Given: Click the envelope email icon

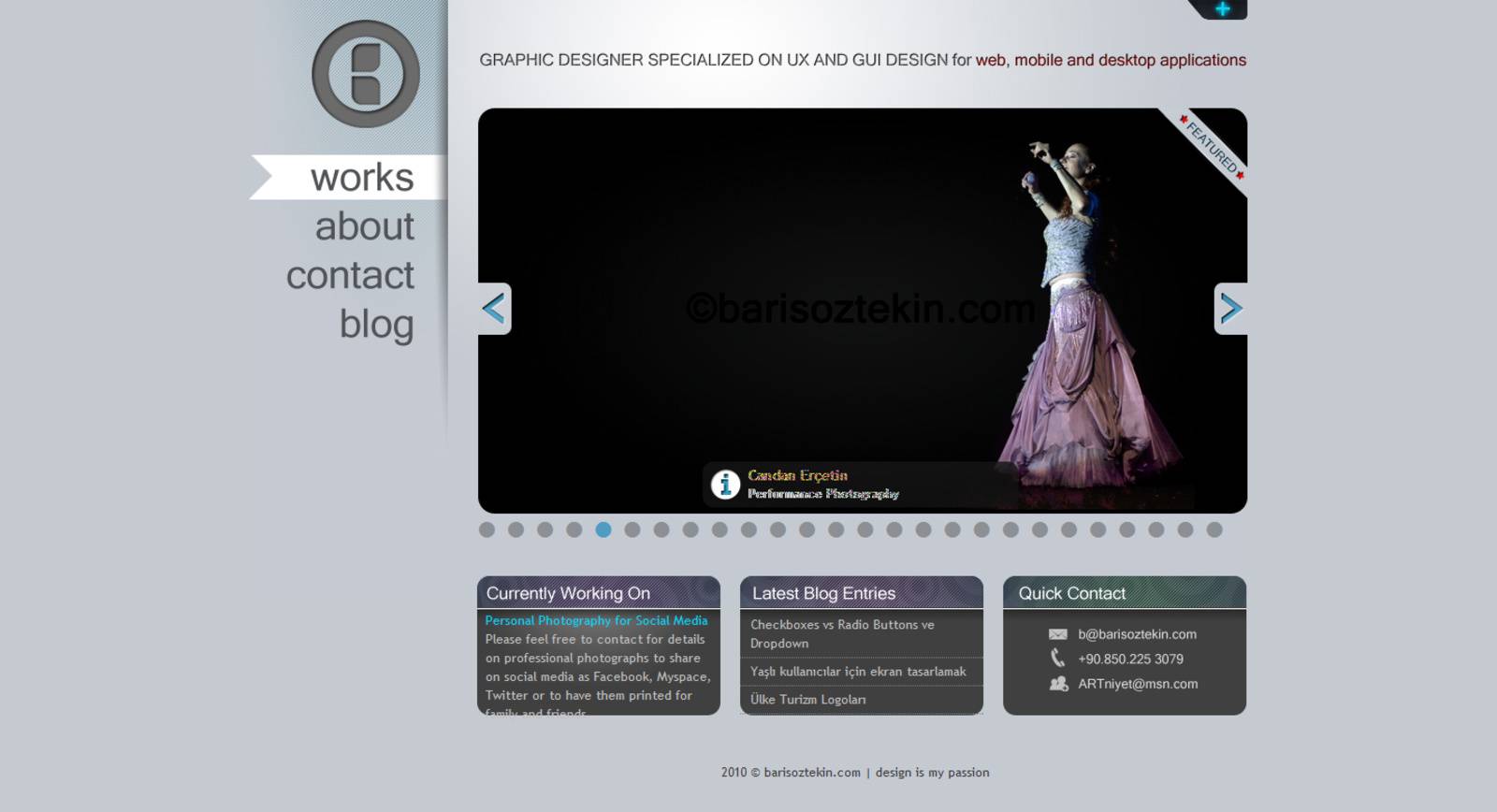Looking at the screenshot, I should [1058, 634].
